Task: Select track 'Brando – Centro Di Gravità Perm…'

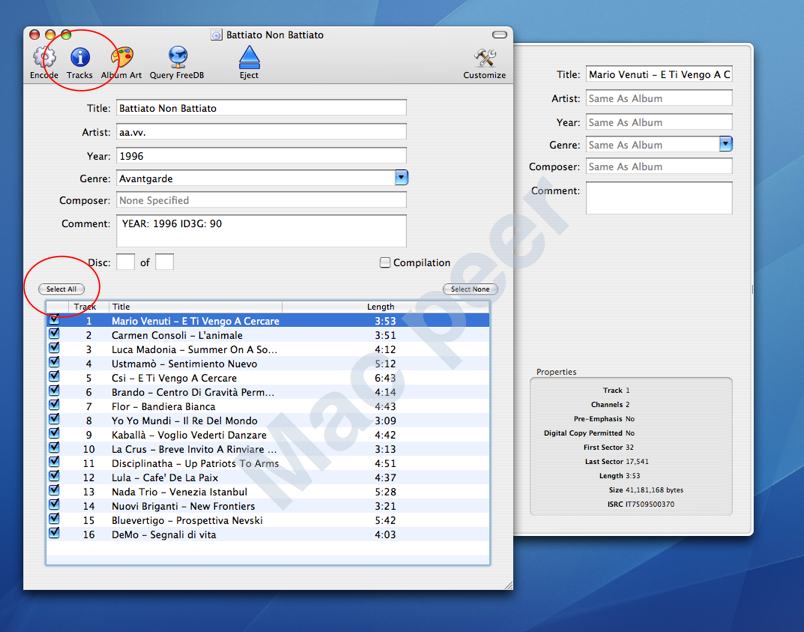Action: [268, 392]
